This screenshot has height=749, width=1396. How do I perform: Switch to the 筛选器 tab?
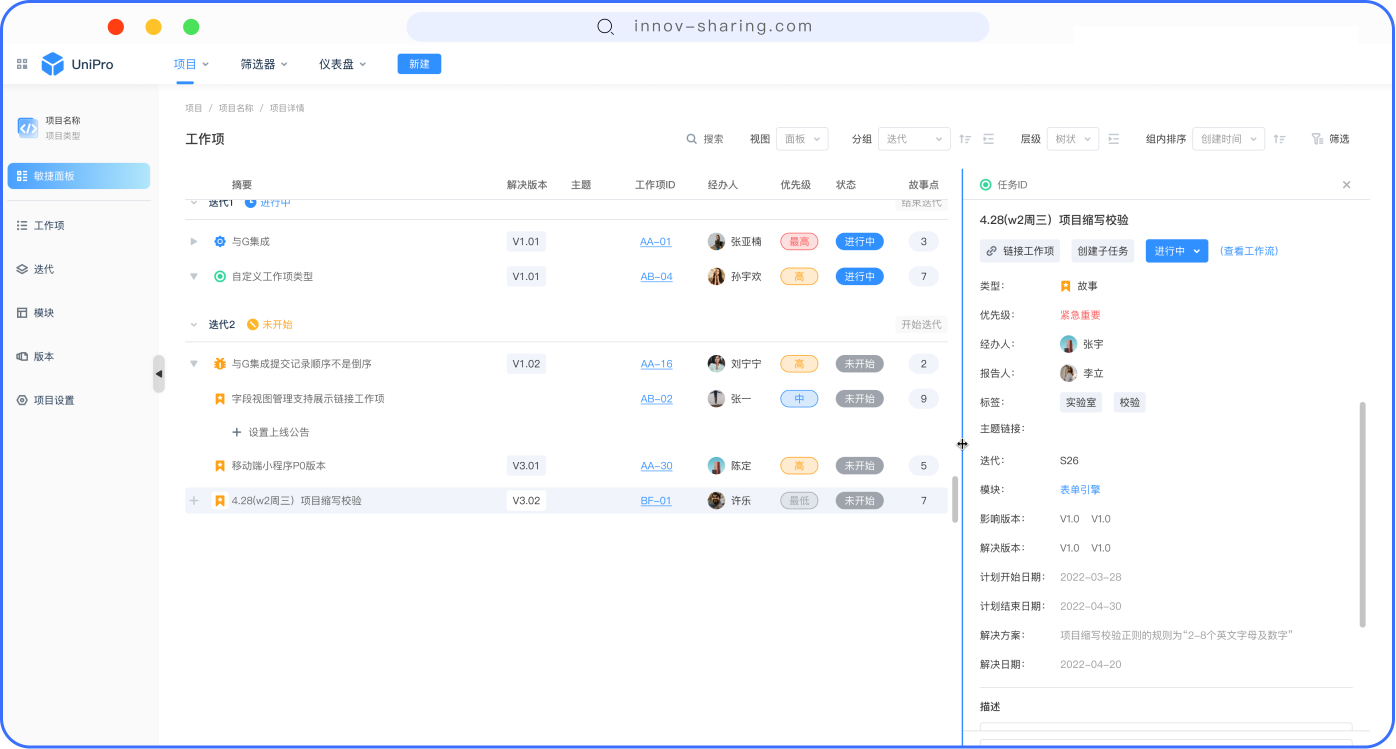[x=257, y=63]
